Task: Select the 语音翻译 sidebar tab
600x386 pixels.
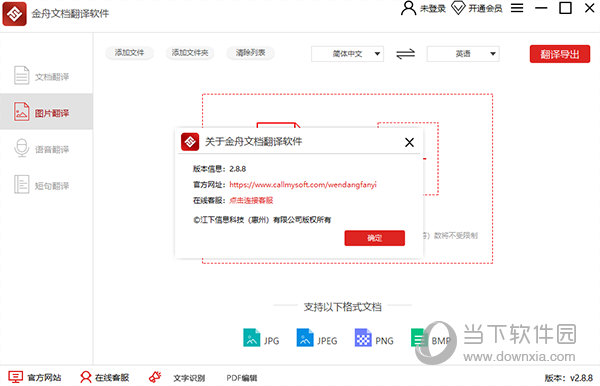Action: coord(46,148)
